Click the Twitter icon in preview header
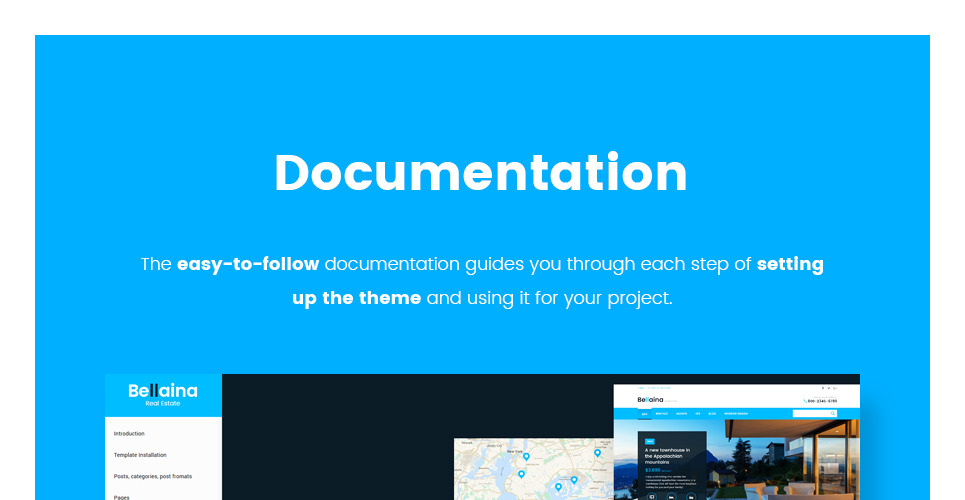Viewport: 965px width, 500px height. tap(830, 388)
